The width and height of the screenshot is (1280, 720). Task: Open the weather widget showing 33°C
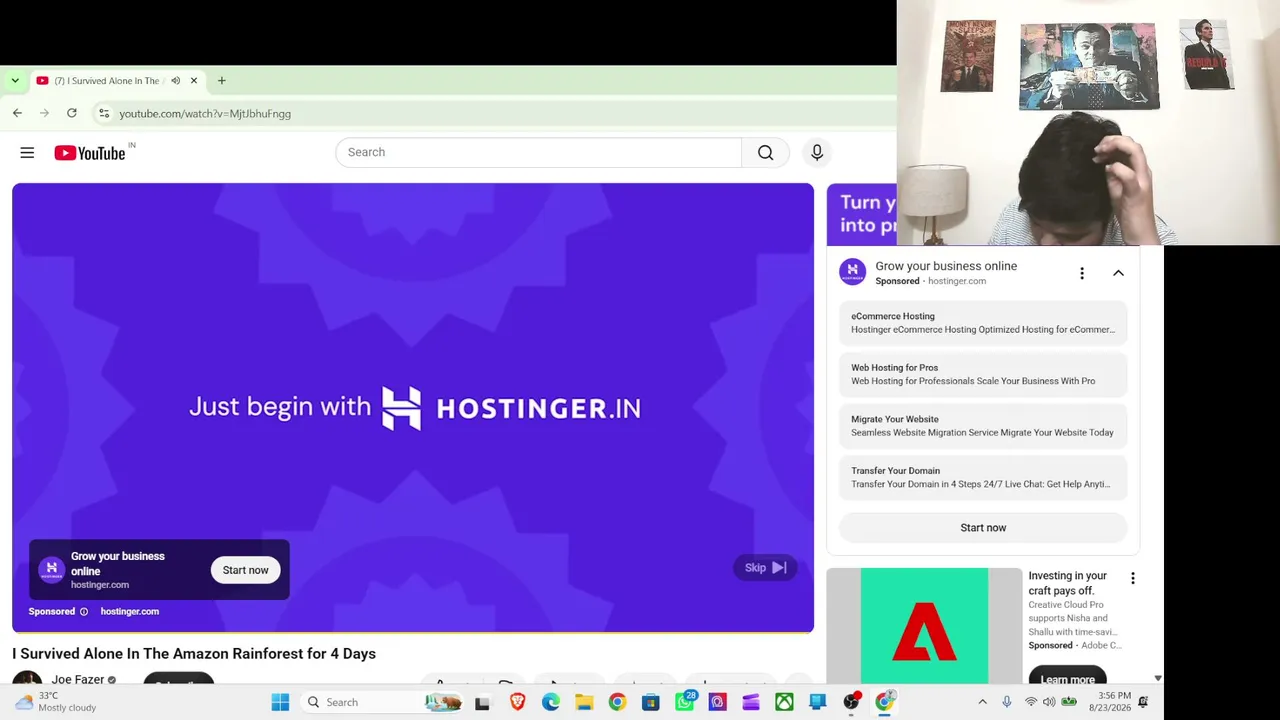[56, 702]
